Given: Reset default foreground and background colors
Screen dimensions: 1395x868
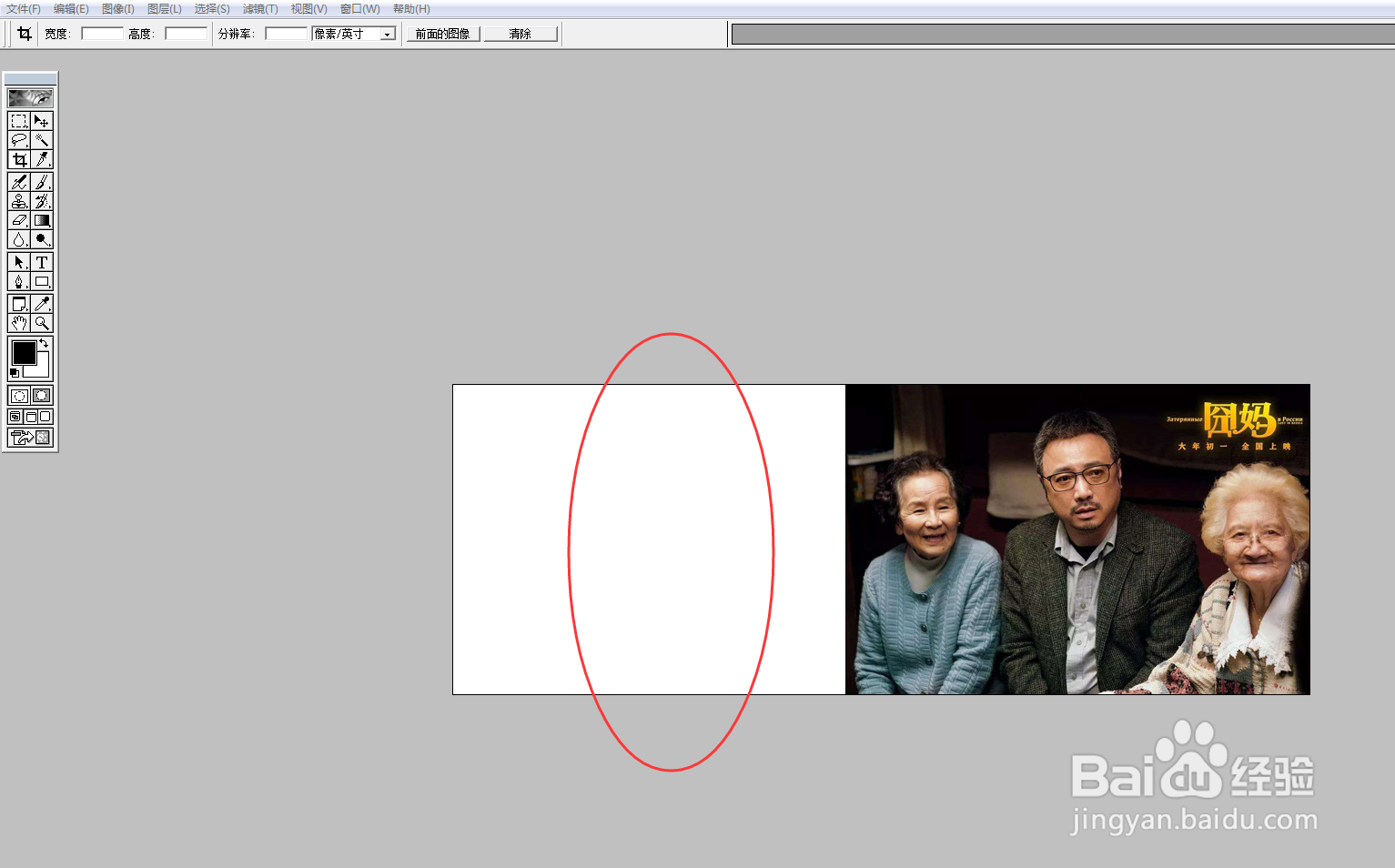Looking at the screenshot, I should [x=14, y=373].
